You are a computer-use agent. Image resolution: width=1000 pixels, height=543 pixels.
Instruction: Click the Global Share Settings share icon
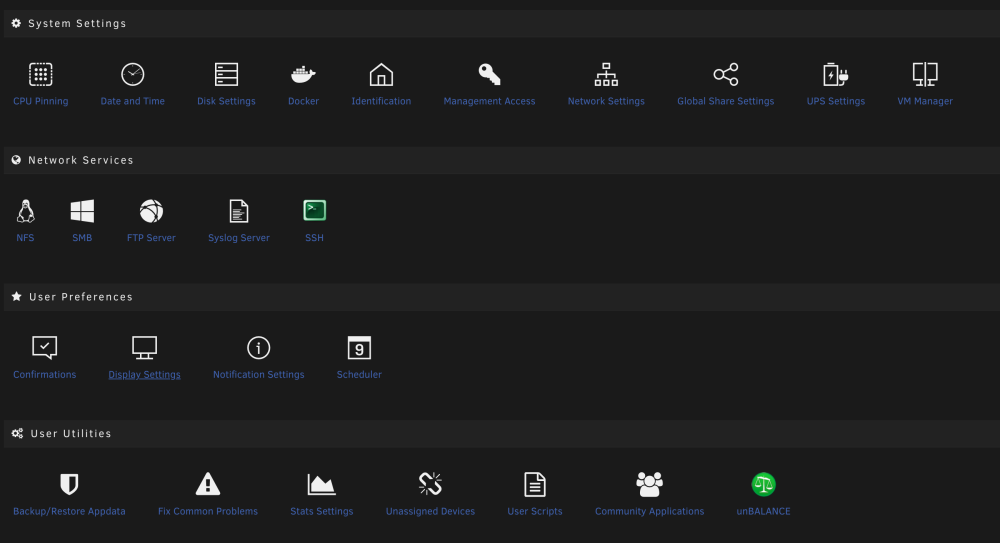click(726, 75)
